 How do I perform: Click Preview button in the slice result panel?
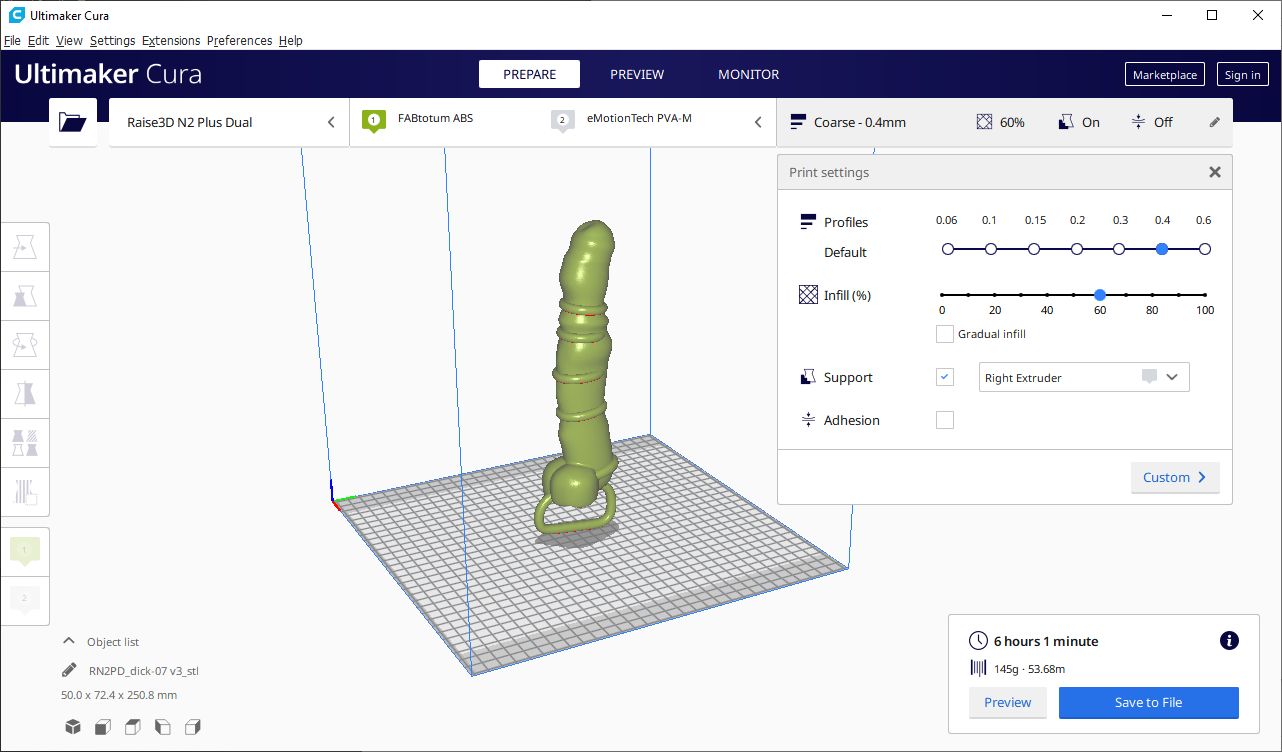[1007, 702]
